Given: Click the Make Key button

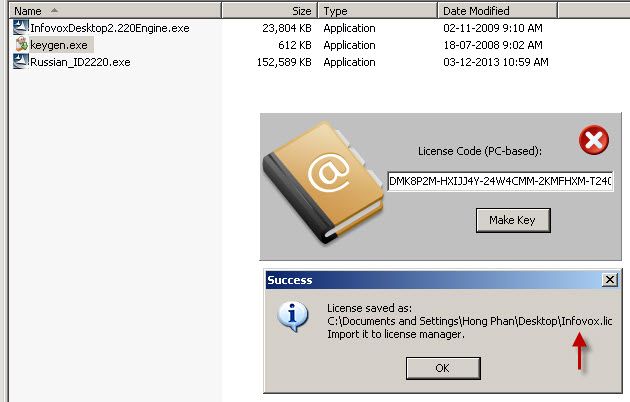Looking at the screenshot, I should pos(513,220).
